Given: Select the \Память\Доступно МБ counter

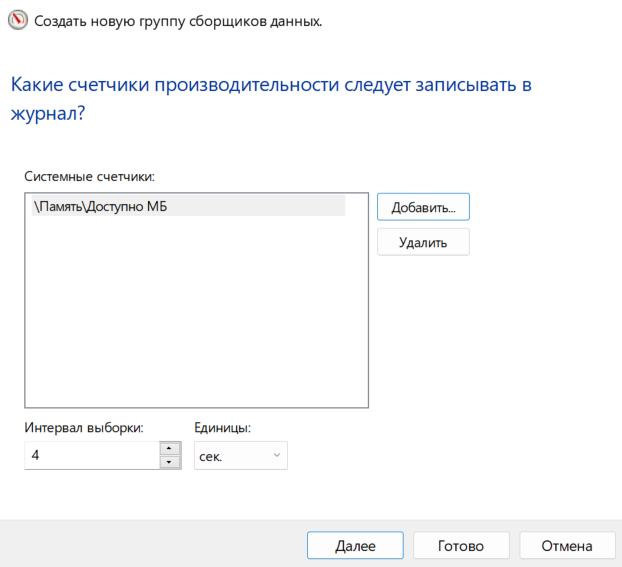Looking at the screenshot, I should 188,206.
